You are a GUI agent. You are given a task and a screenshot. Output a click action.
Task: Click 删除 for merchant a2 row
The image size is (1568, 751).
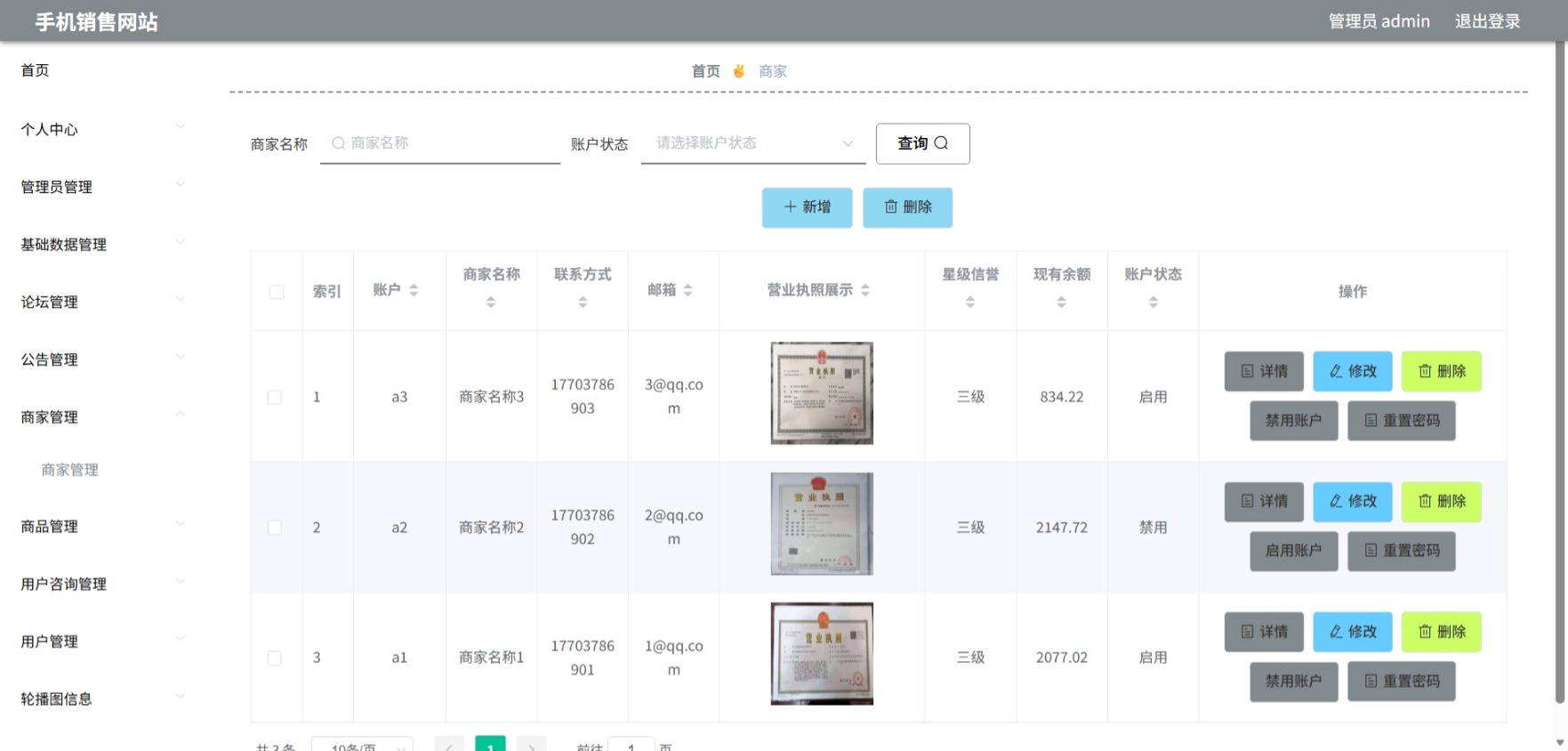pyautogui.click(x=1442, y=502)
